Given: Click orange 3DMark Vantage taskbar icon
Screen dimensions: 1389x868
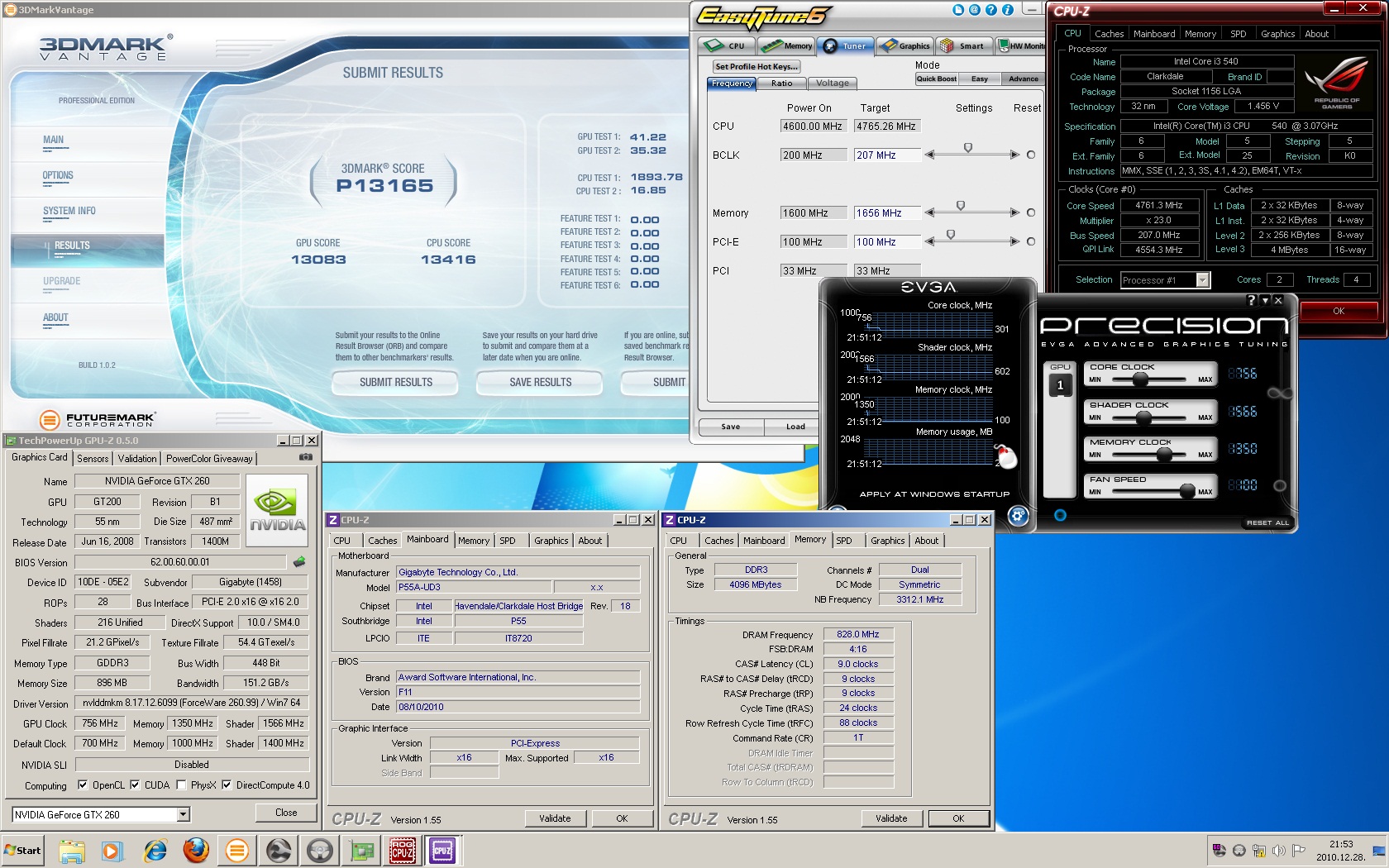Looking at the screenshot, I should click(237, 850).
